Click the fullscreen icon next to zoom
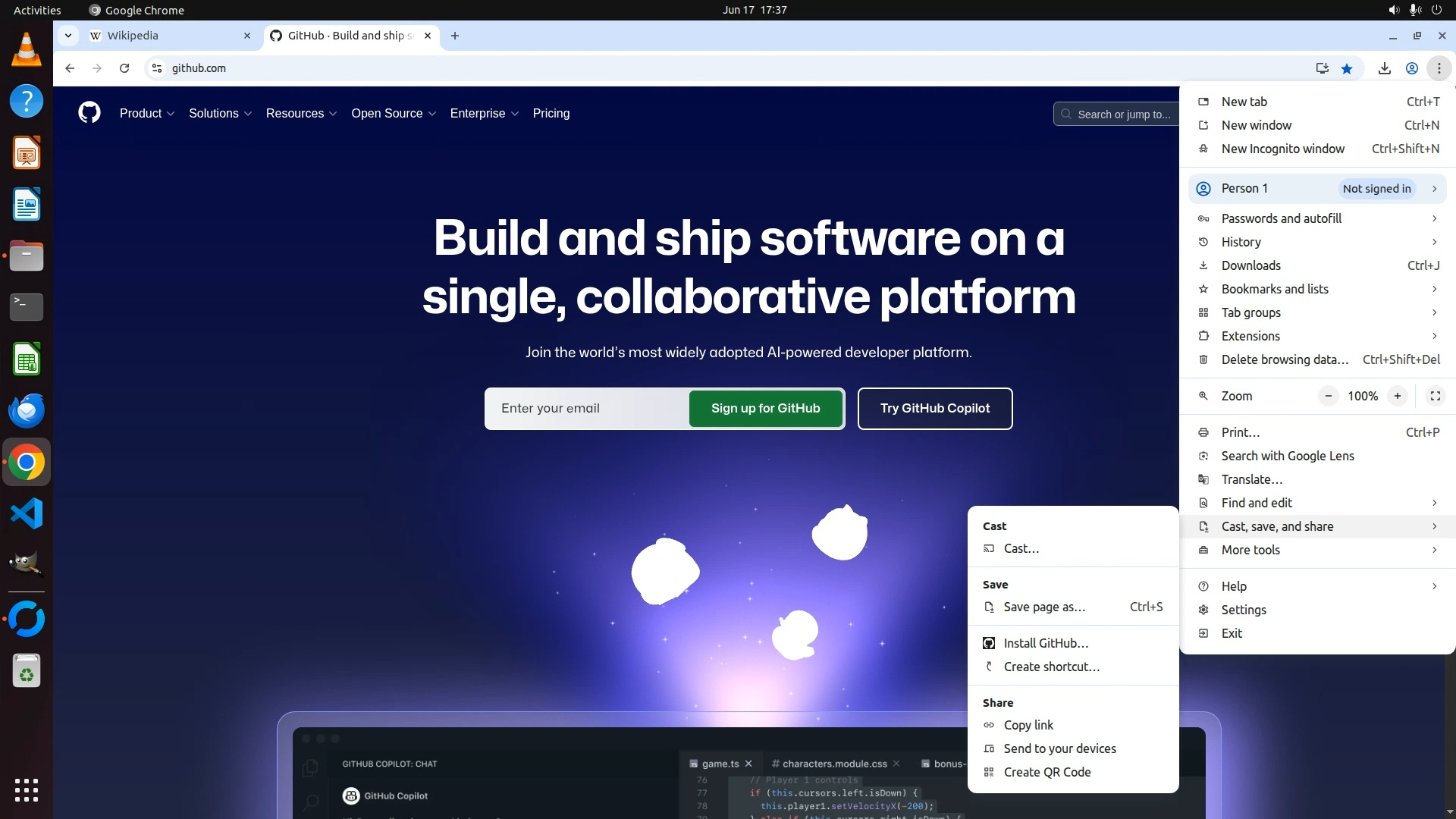This screenshot has width=1456, height=819. (1435, 396)
